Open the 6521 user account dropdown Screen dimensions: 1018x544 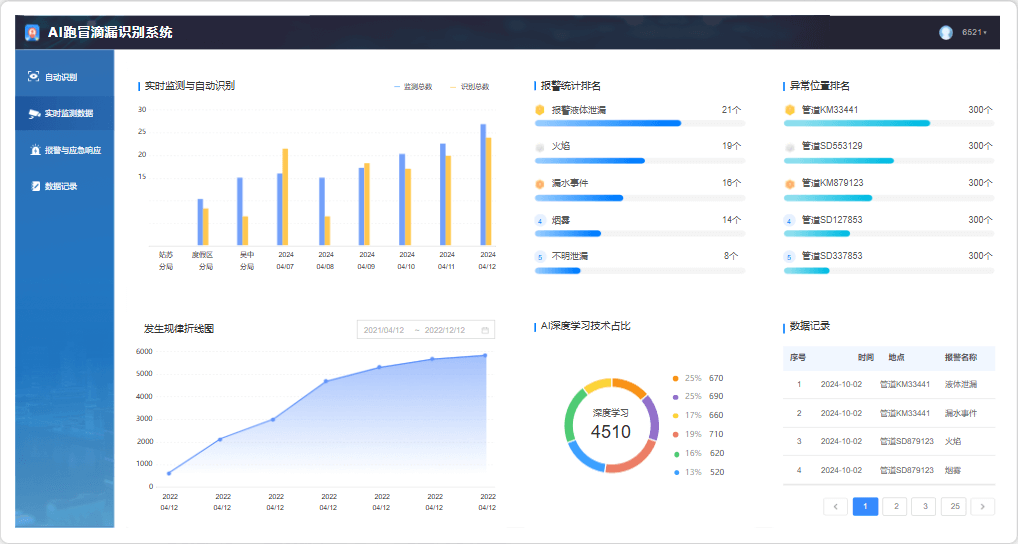974,32
